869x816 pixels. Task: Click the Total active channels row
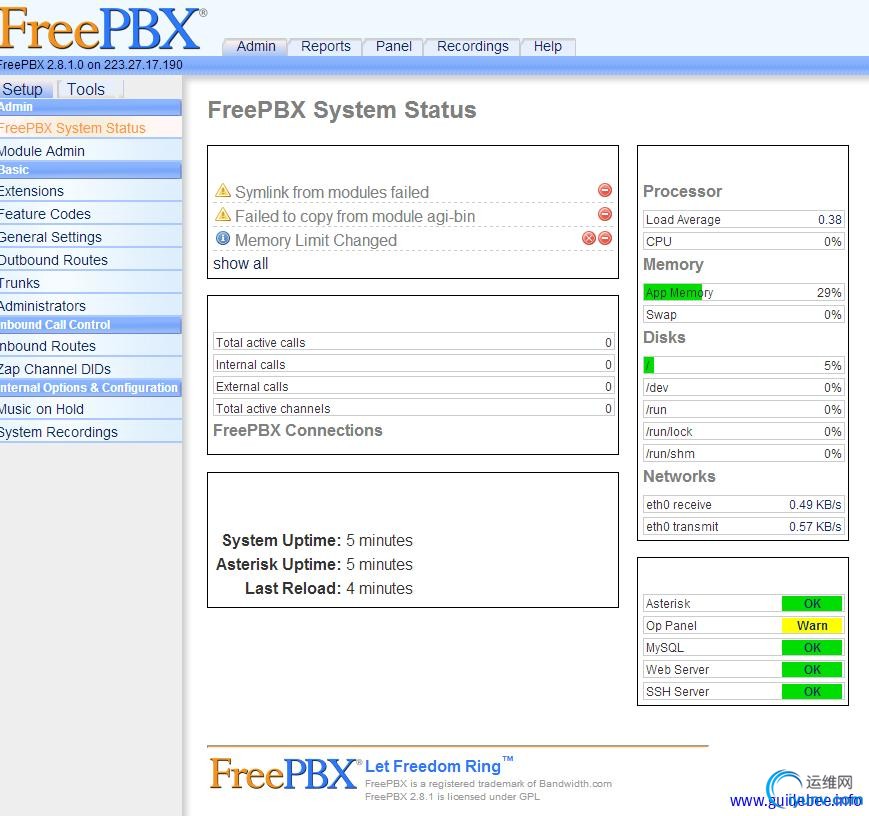pyautogui.click(x=413, y=409)
